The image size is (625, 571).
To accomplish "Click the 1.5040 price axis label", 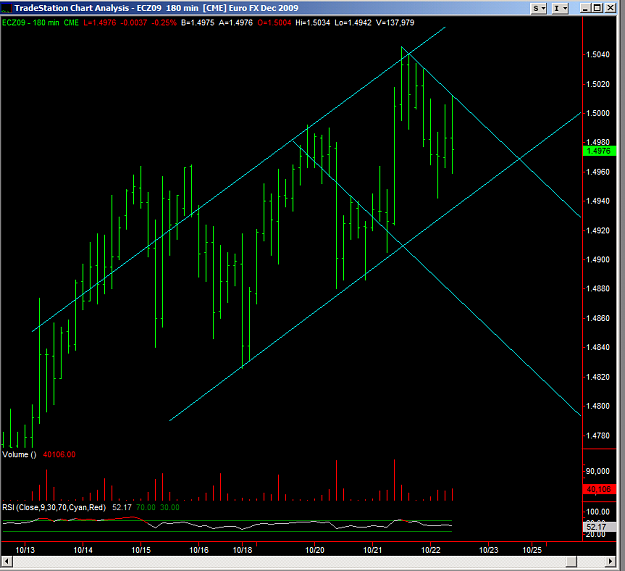I will coord(598,54).
